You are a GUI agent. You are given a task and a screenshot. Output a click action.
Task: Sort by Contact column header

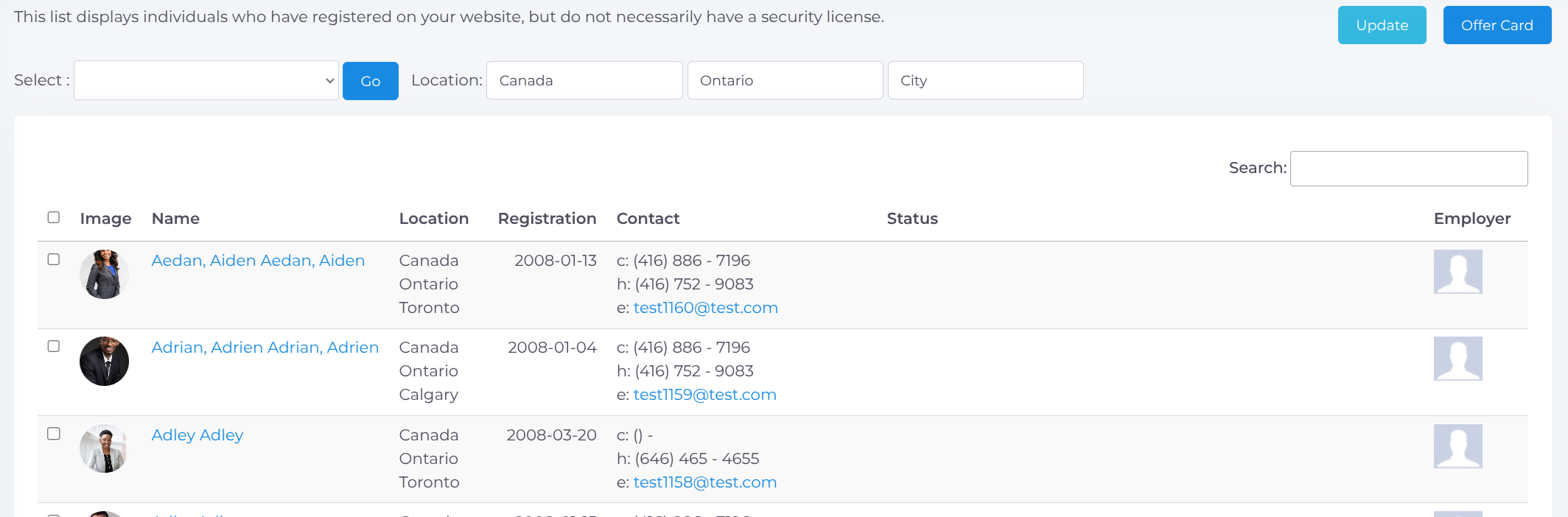coord(648,219)
